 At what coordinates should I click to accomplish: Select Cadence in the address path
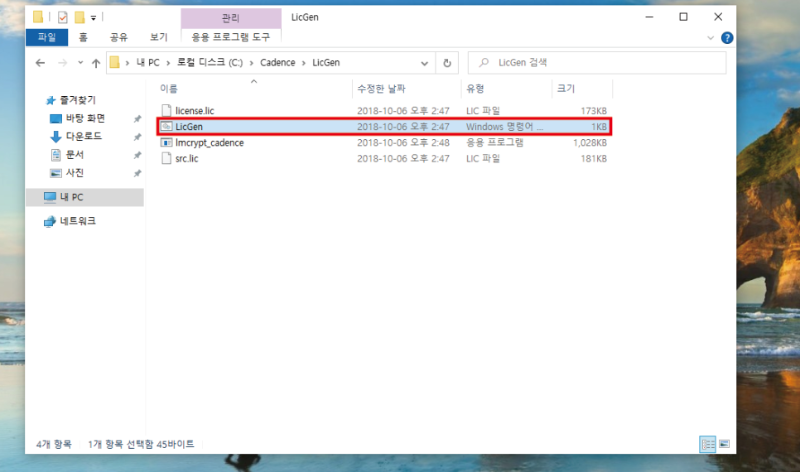278,63
